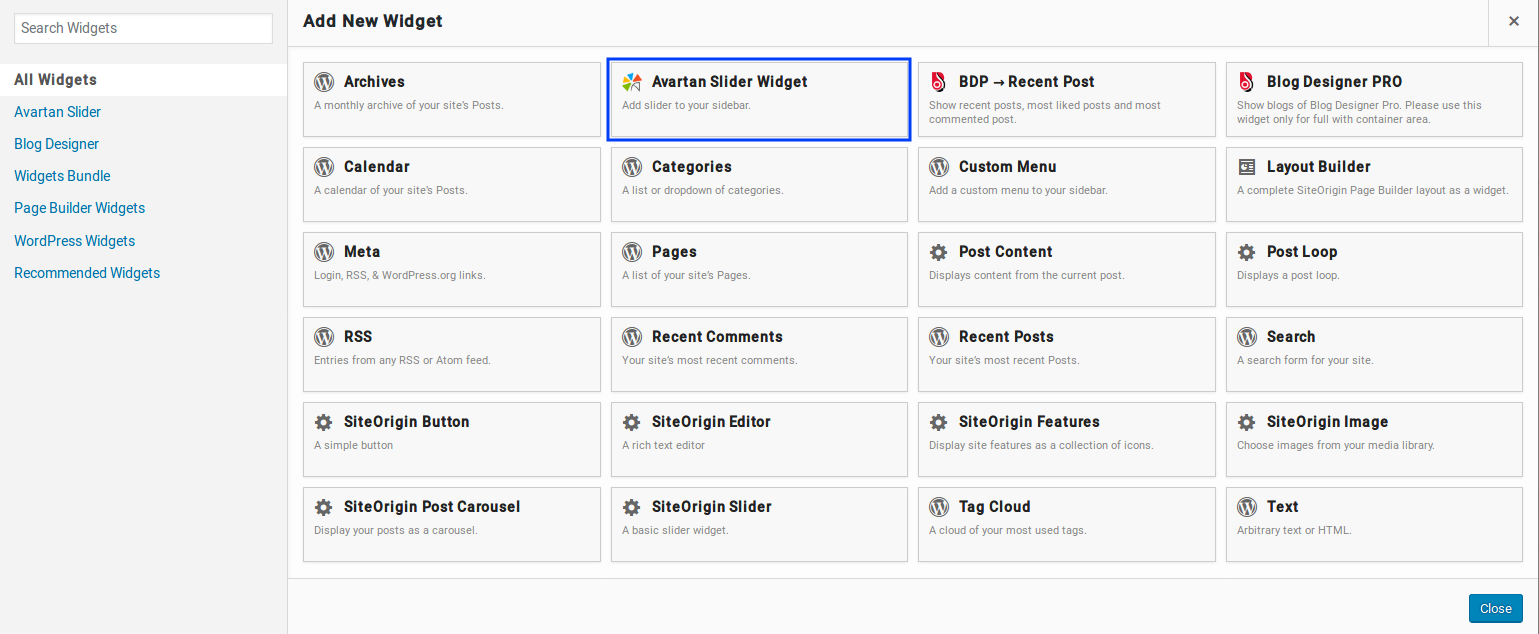Select the Pages widget title
Viewport: 1539px width, 634px height.
[674, 252]
